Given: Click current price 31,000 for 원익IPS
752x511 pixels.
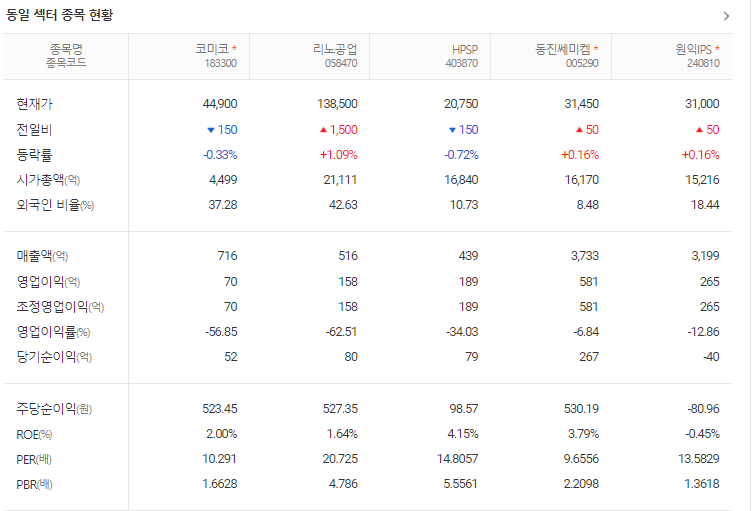Looking at the screenshot, I should [x=702, y=104].
